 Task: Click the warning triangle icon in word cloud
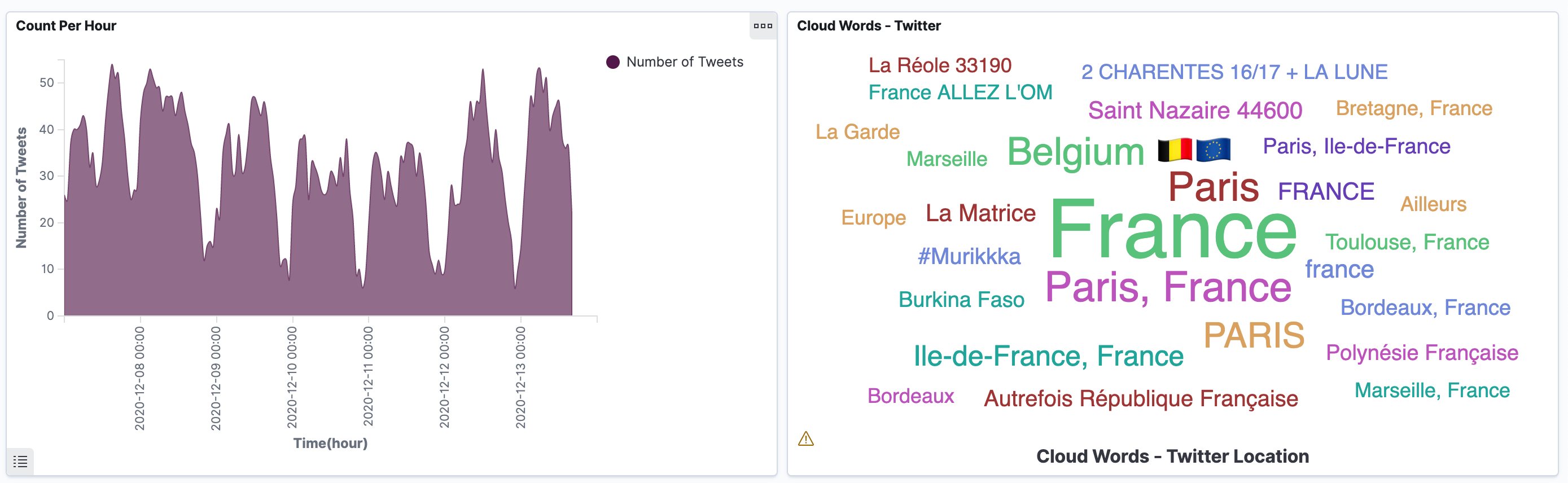806,438
